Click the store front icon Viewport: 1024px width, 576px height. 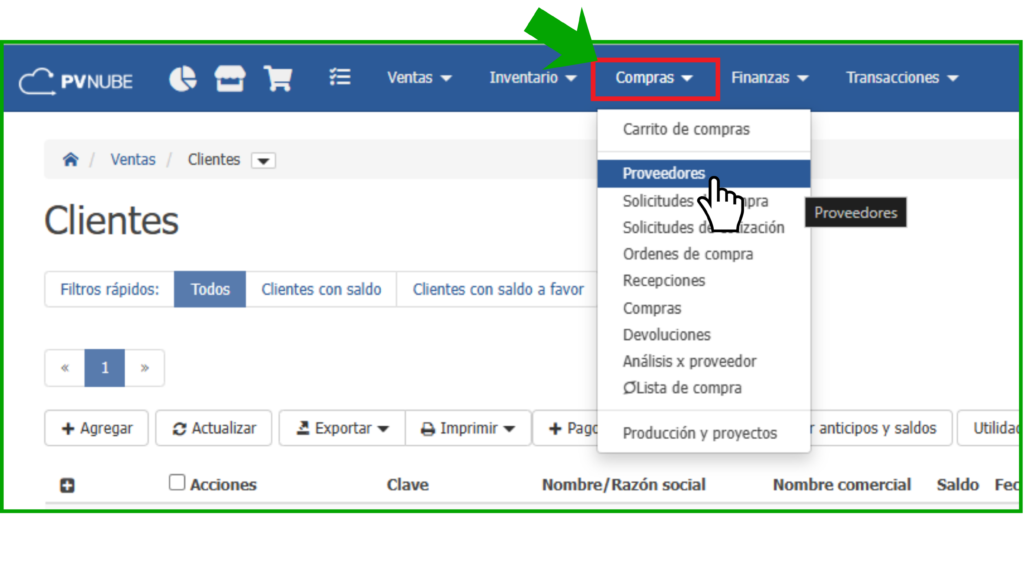(x=230, y=79)
